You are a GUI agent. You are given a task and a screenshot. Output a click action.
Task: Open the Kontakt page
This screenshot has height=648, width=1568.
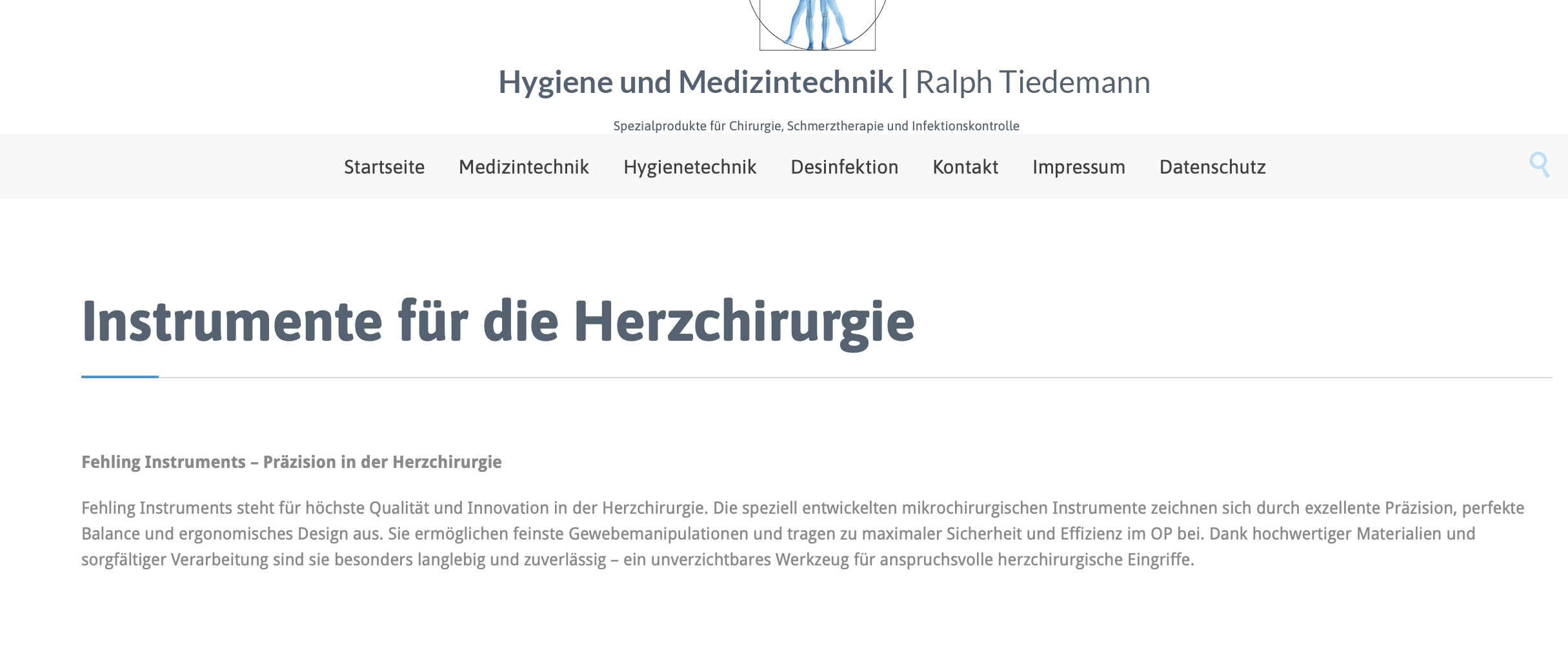click(965, 167)
